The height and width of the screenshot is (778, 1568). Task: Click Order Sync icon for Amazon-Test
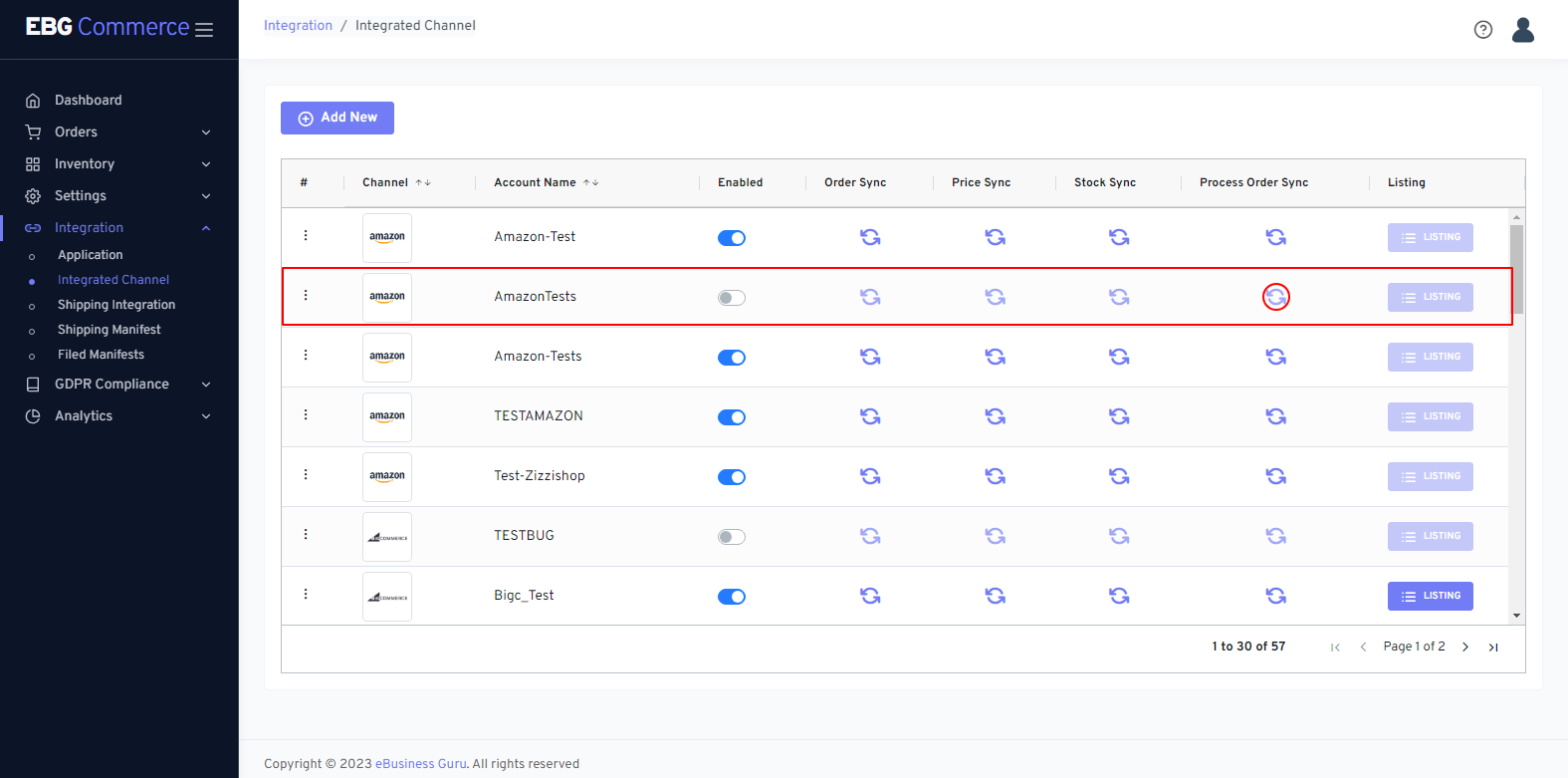[870, 237]
